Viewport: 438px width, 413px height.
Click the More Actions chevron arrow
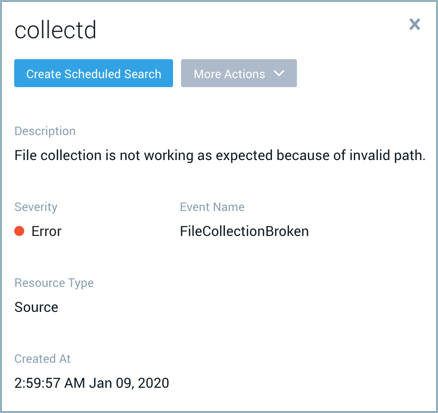[x=279, y=73]
